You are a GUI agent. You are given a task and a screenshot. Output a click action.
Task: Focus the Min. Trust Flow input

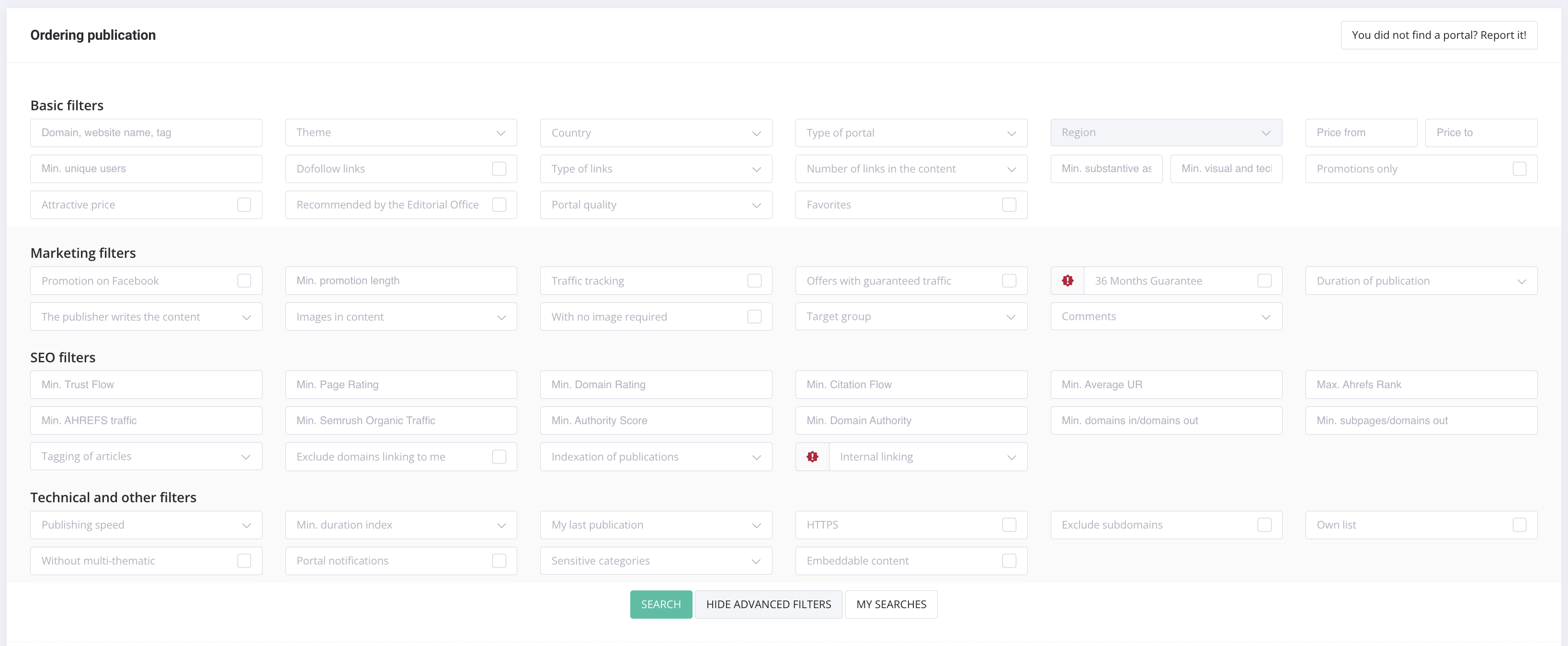(x=146, y=385)
